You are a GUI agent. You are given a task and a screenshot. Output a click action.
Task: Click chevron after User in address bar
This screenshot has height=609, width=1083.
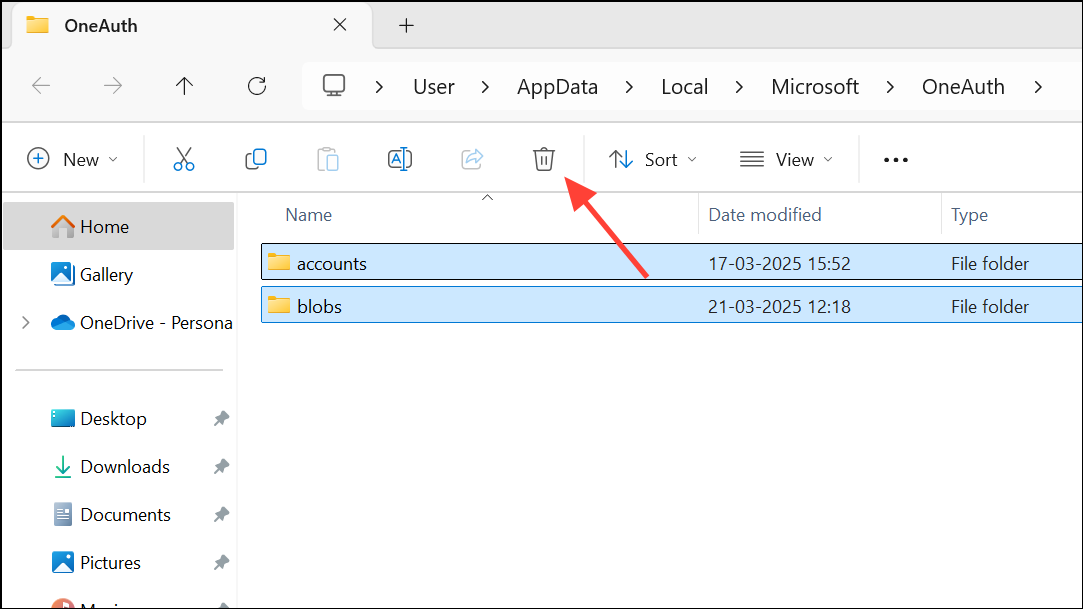coord(485,87)
